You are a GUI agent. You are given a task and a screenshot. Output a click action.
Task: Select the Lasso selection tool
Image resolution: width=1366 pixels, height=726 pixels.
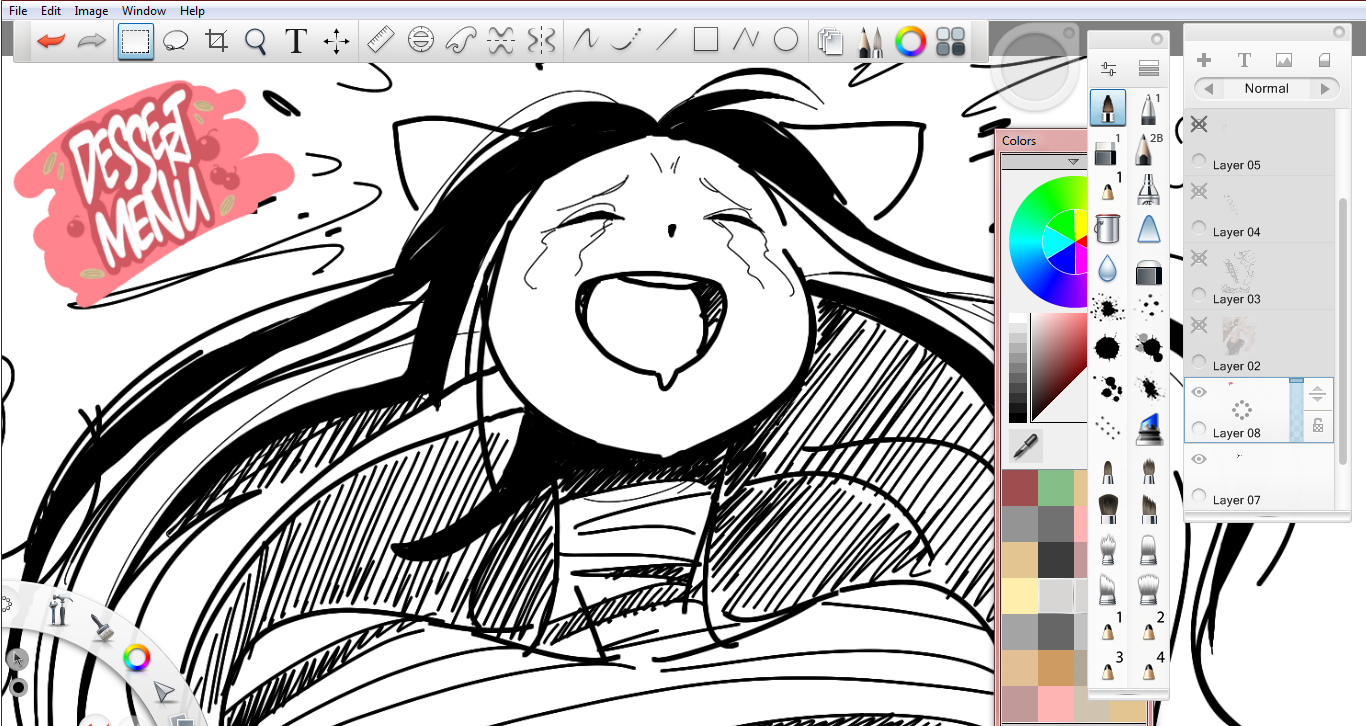tap(176, 41)
